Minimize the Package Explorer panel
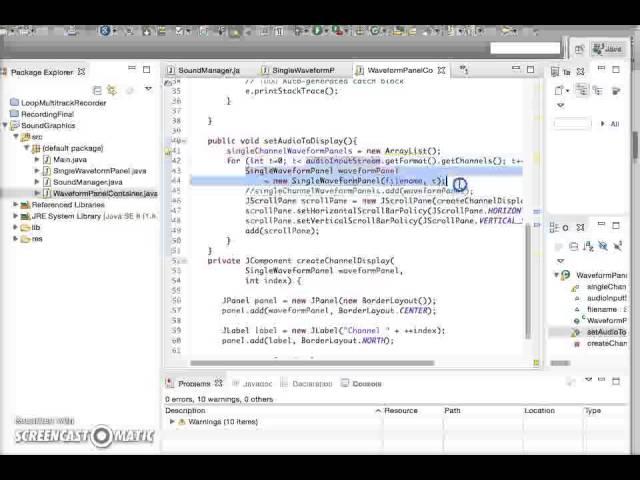The width and height of the screenshot is (640, 480). coord(132,70)
